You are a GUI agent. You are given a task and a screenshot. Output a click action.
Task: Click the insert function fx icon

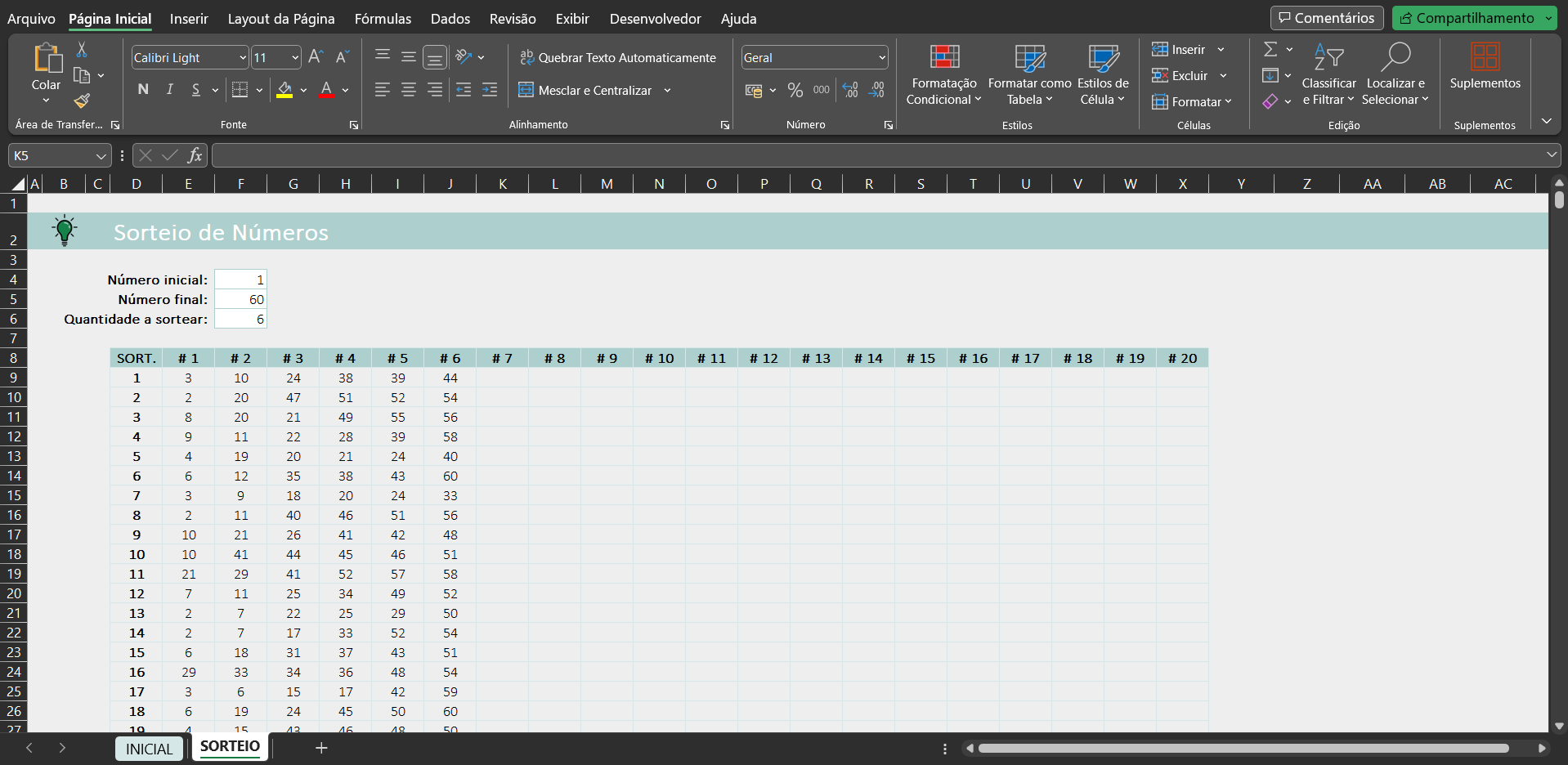[x=195, y=155]
